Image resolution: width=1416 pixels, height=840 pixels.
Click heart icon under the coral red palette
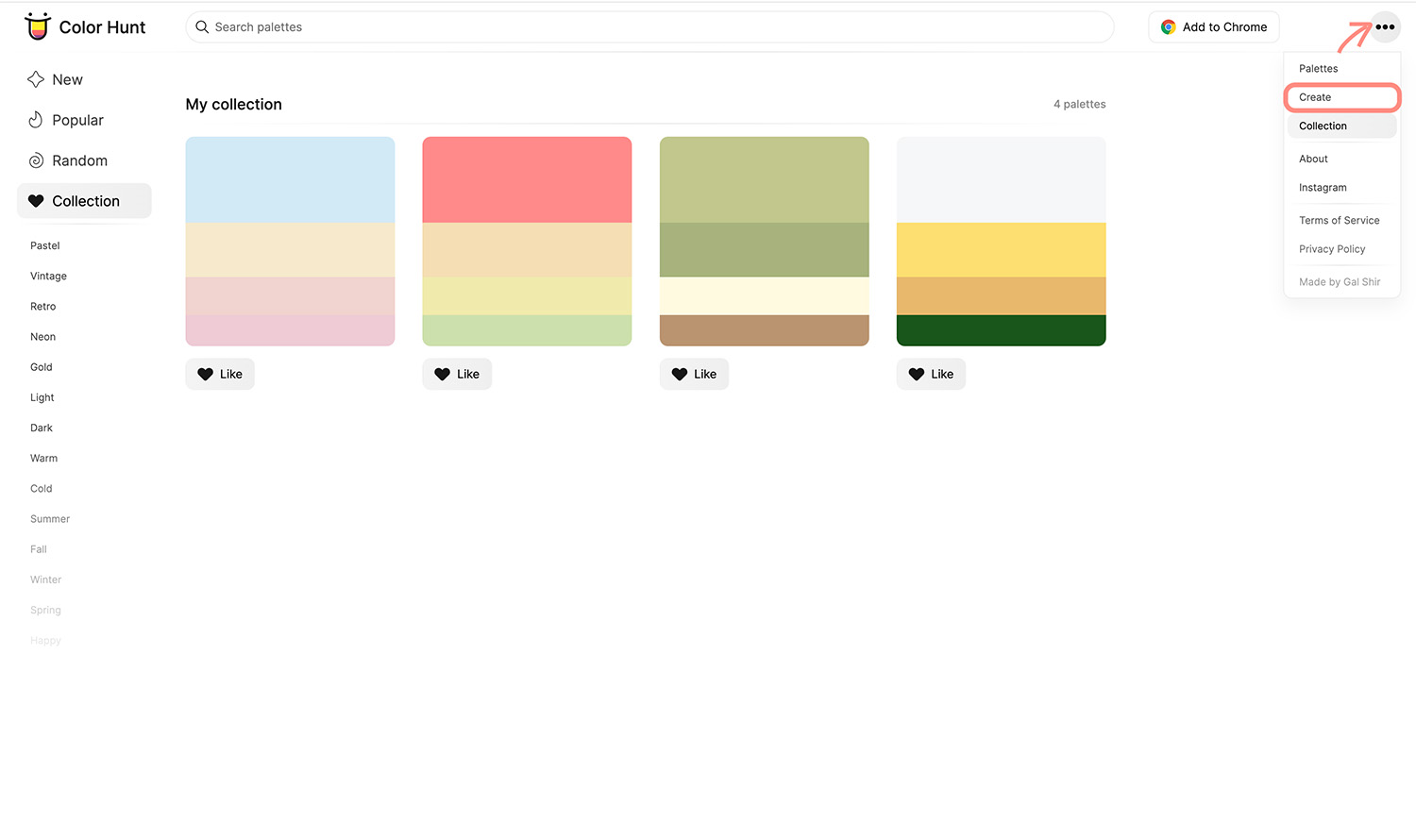pos(442,375)
